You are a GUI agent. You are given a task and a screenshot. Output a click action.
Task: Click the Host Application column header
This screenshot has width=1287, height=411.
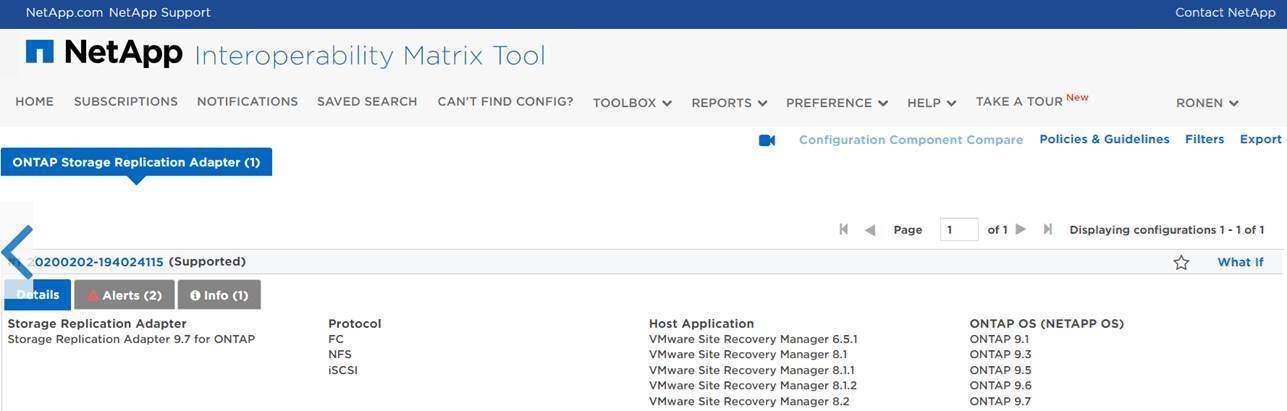pyautogui.click(x=701, y=324)
